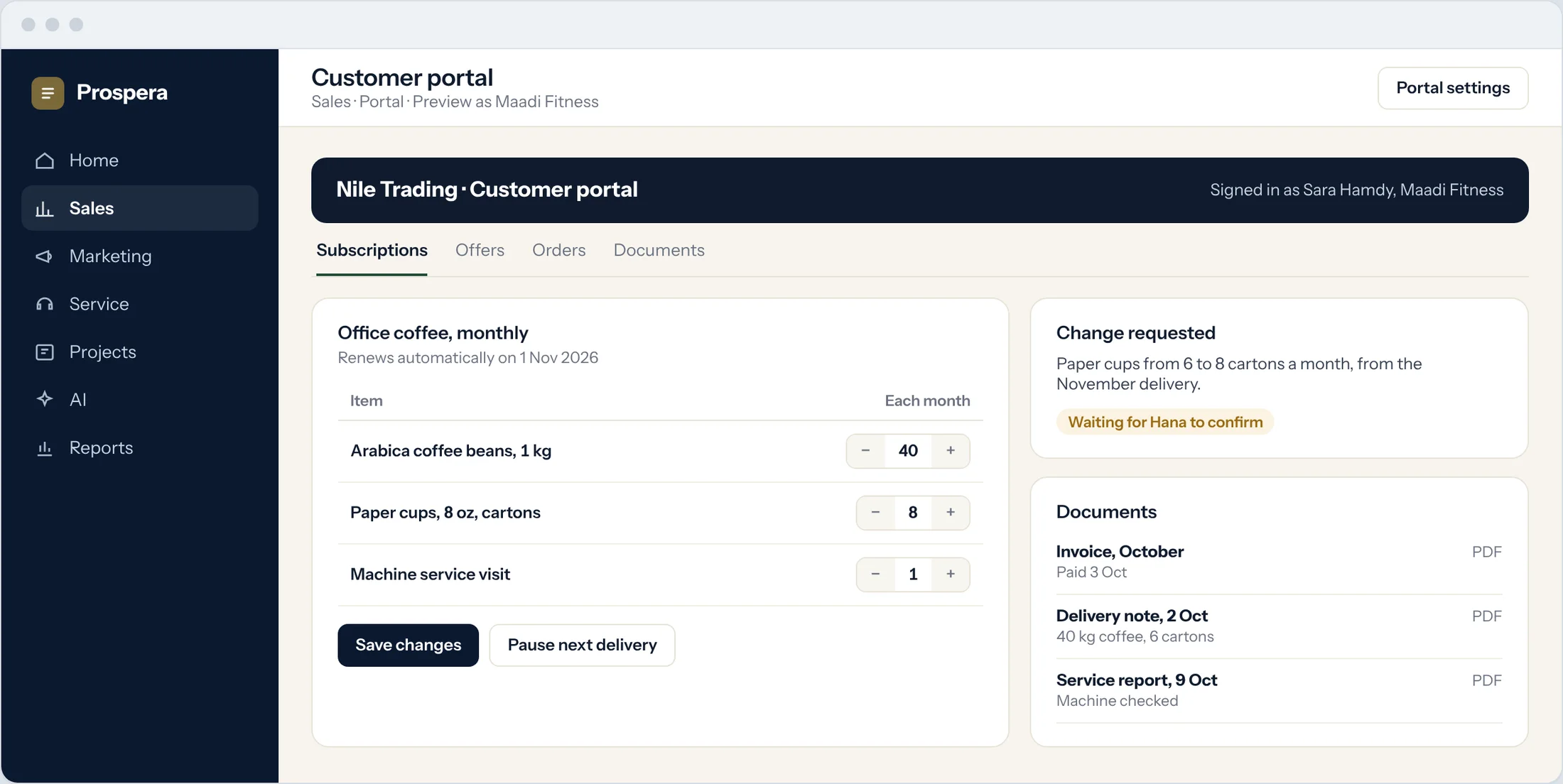Open the Reports section
1563x784 pixels.
(x=140, y=448)
